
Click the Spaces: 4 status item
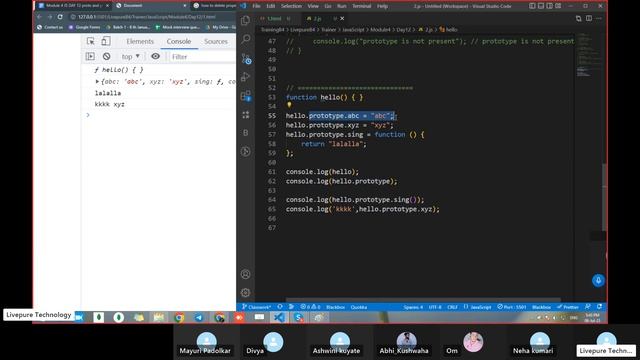pyautogui.click(x=413, y=307)
